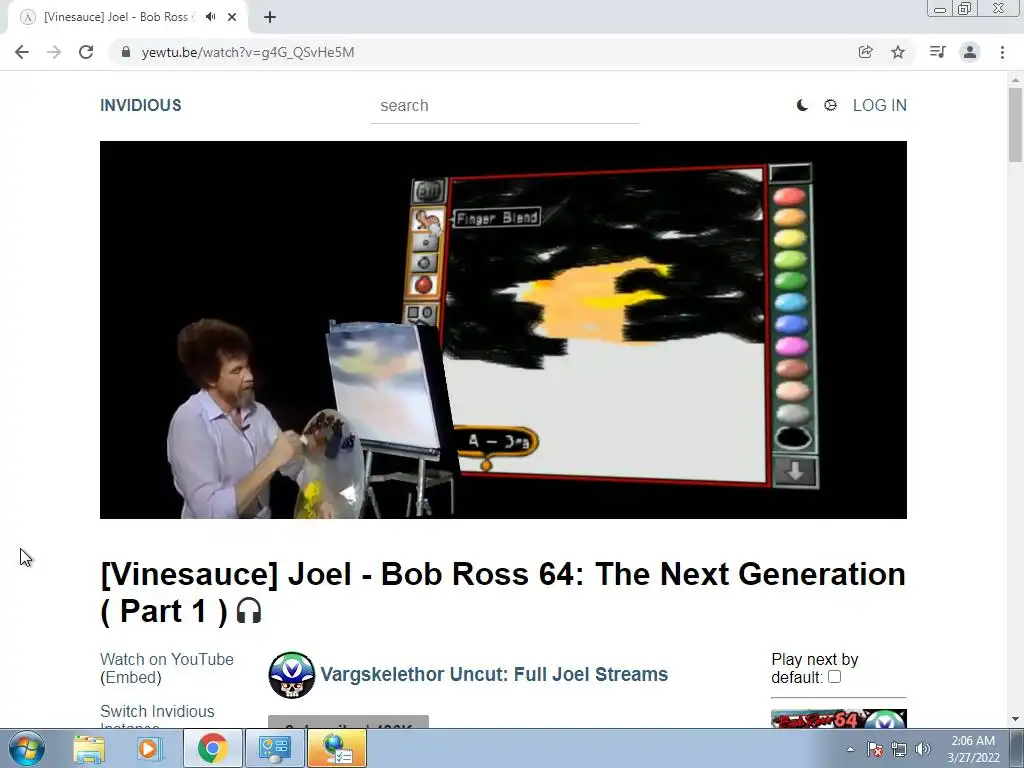Open Chrome three-dot menu

(1002, 52)
